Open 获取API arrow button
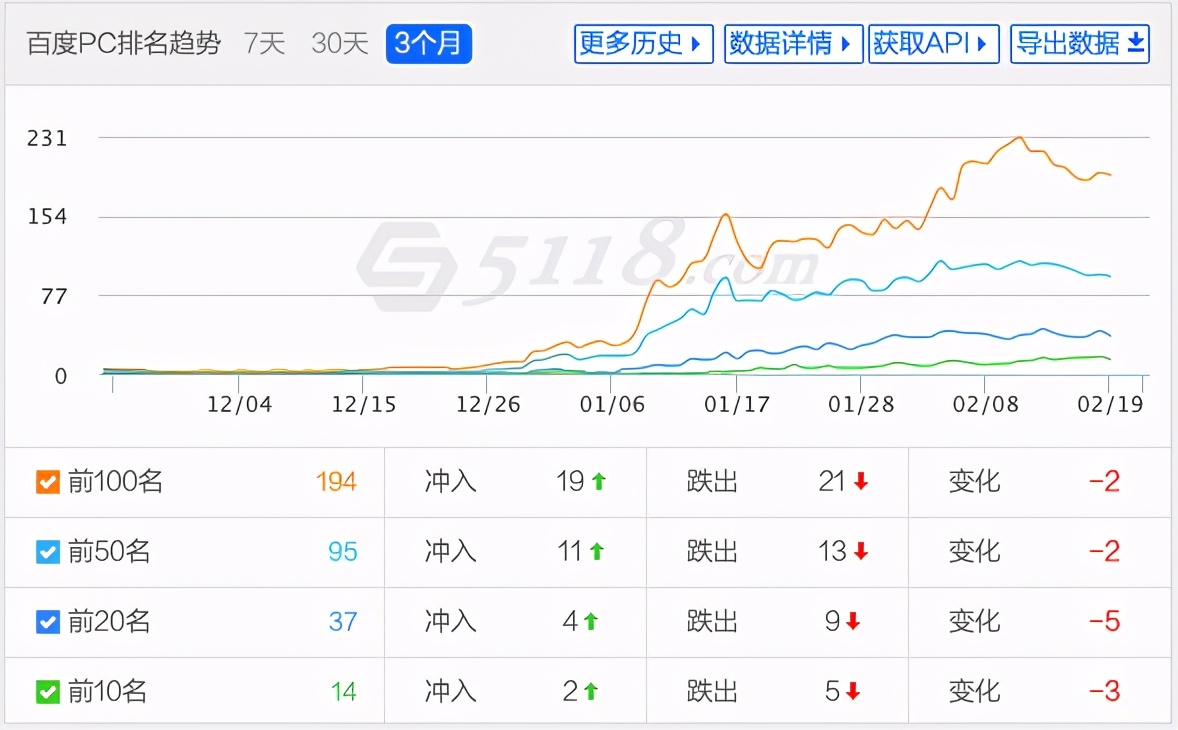This screenshot has height=730, width=1178. click(933, 44)
